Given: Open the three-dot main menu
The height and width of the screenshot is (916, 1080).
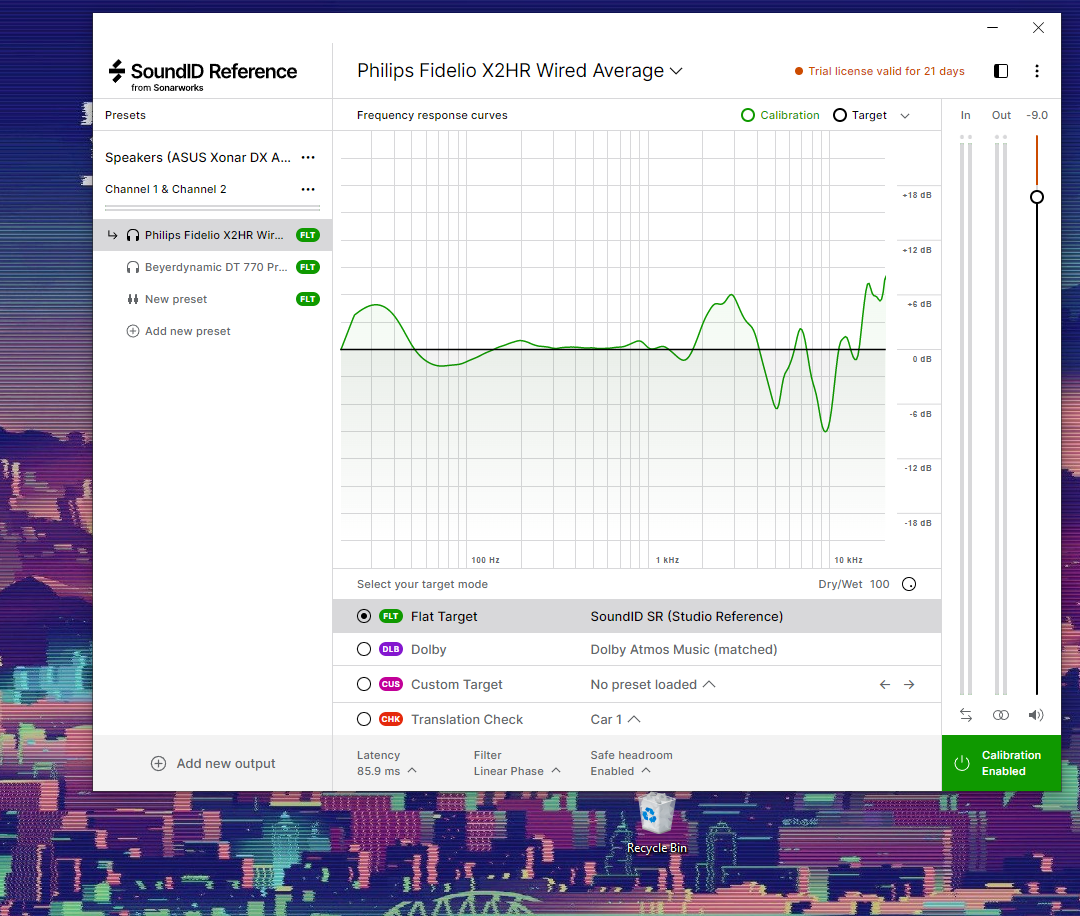Looking at the screenshot, I should click(x=1037, y=71).
